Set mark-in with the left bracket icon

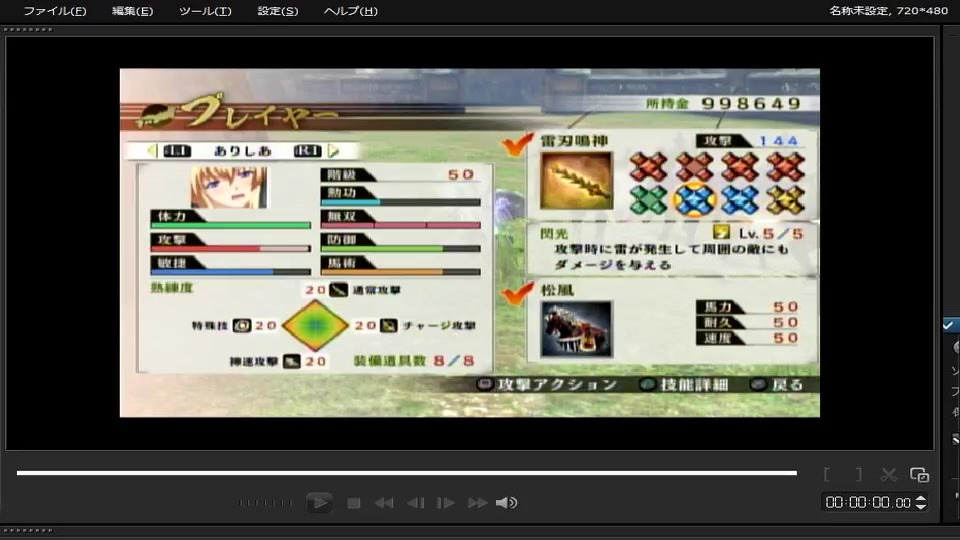[x=827, y=474]
